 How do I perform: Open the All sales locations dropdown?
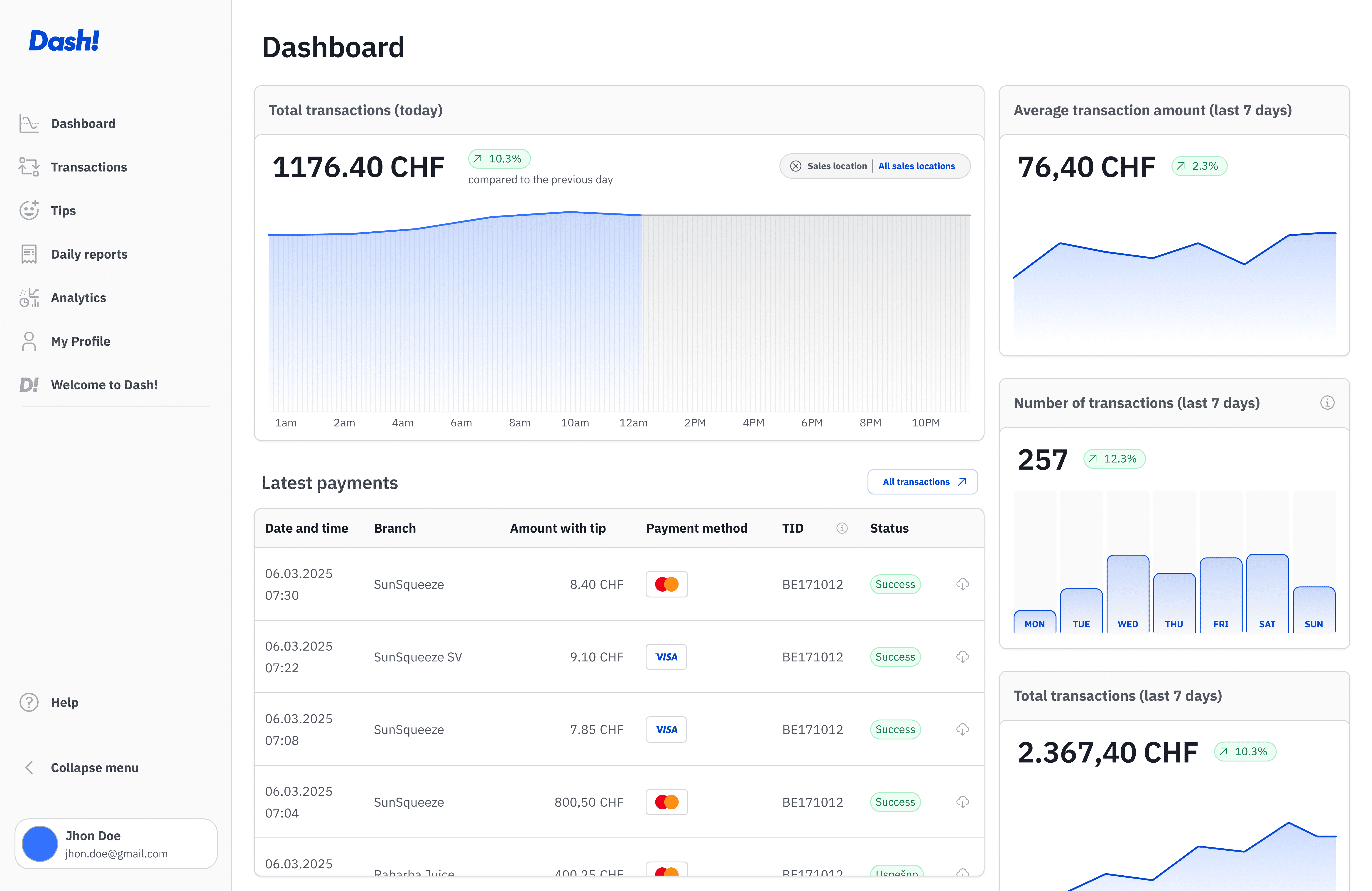pyautogui.click(x=916, y=166)
